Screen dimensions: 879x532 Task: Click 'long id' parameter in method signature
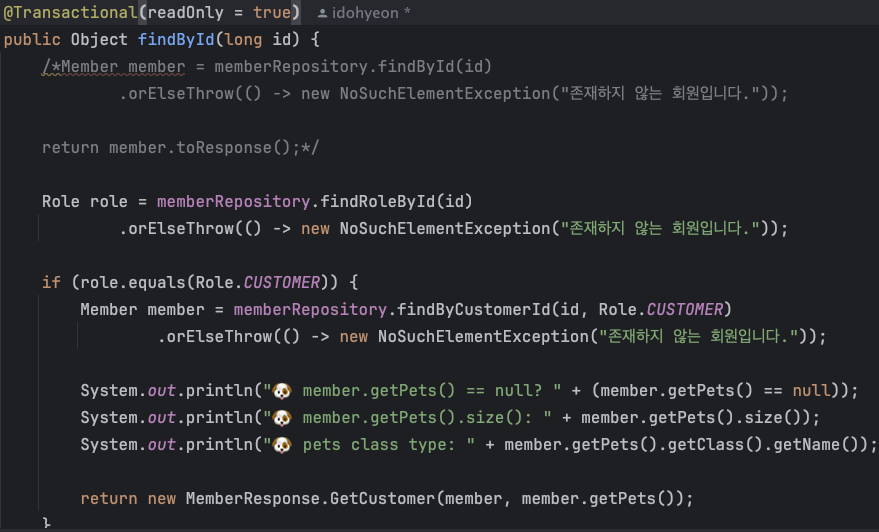point(258,39)
